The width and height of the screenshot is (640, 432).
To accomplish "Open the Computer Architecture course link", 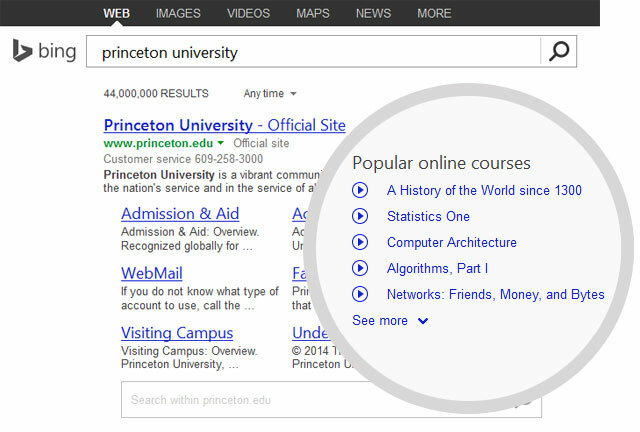I will (451, 243).
